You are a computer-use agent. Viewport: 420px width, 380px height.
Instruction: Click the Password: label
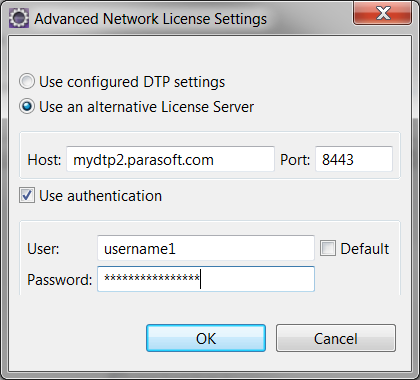(60, 279)
